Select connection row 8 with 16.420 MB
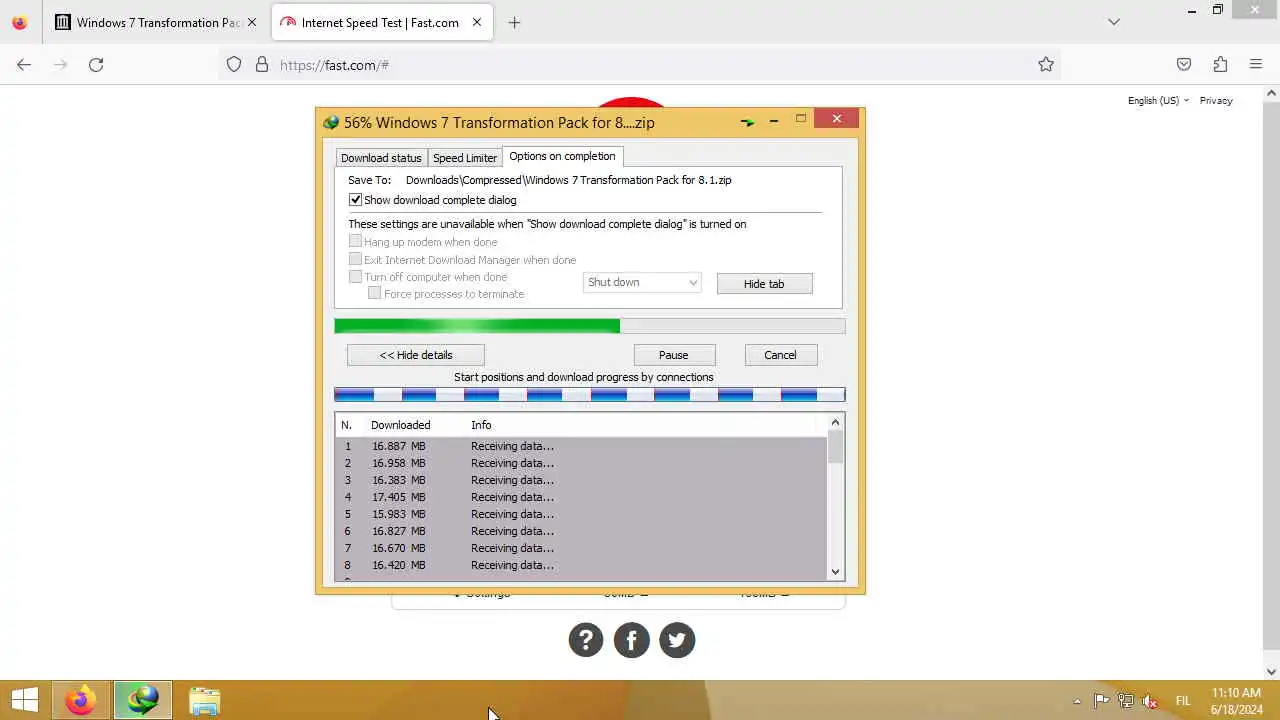 pyautogui.click(x=581, y=565)
